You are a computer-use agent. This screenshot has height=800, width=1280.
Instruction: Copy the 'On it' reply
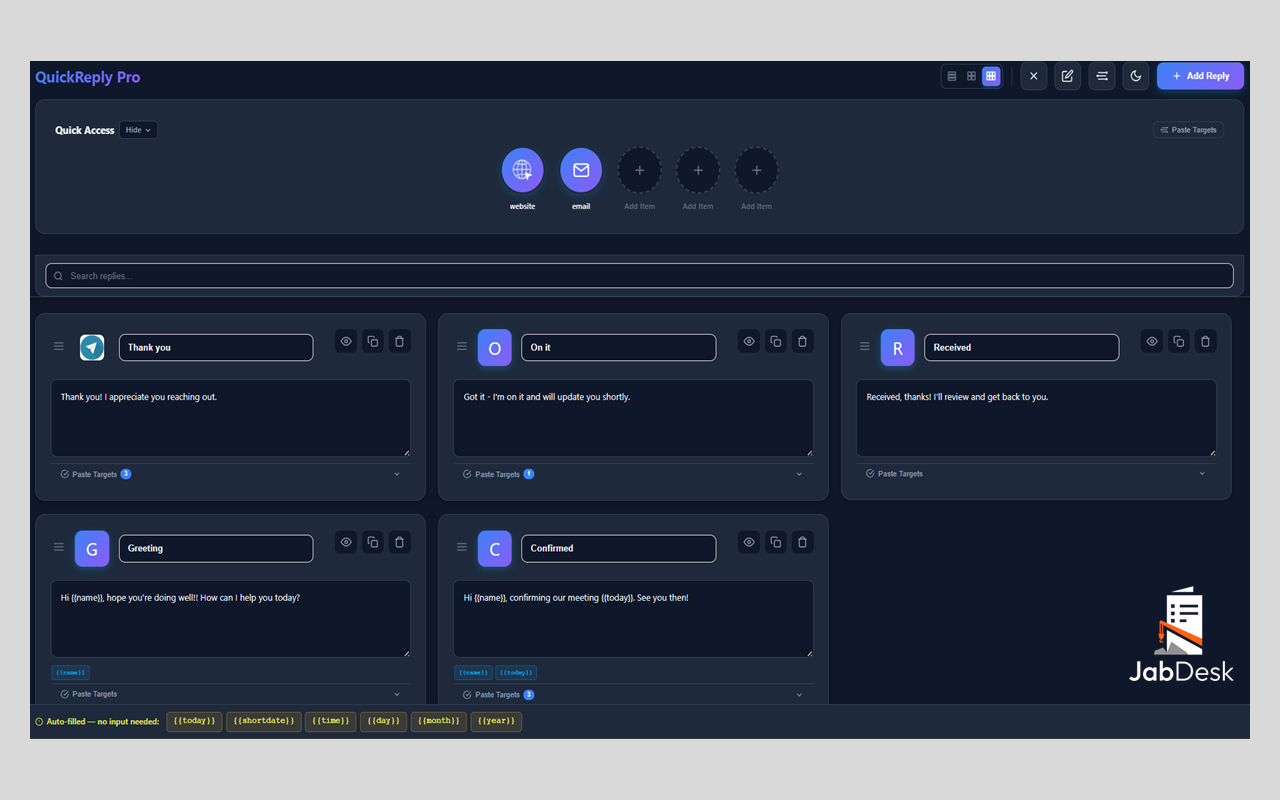(x=775, y=341)
